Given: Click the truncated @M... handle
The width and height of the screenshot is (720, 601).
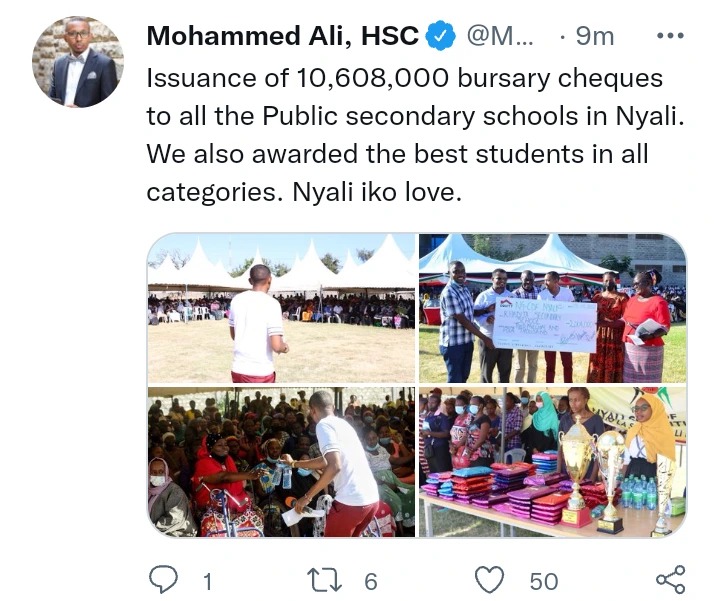Looking at the screenshot, I should click(500, 36).
